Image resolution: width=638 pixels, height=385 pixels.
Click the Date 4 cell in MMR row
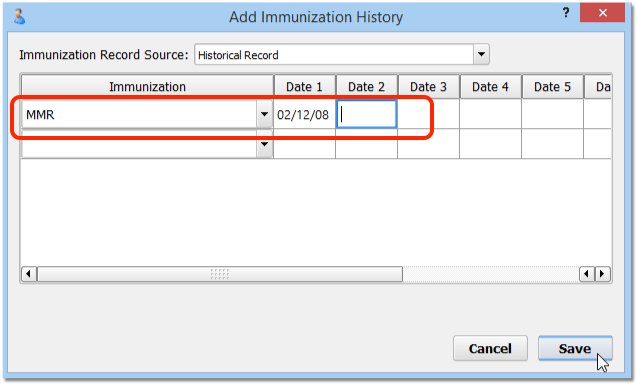point(490,114)
